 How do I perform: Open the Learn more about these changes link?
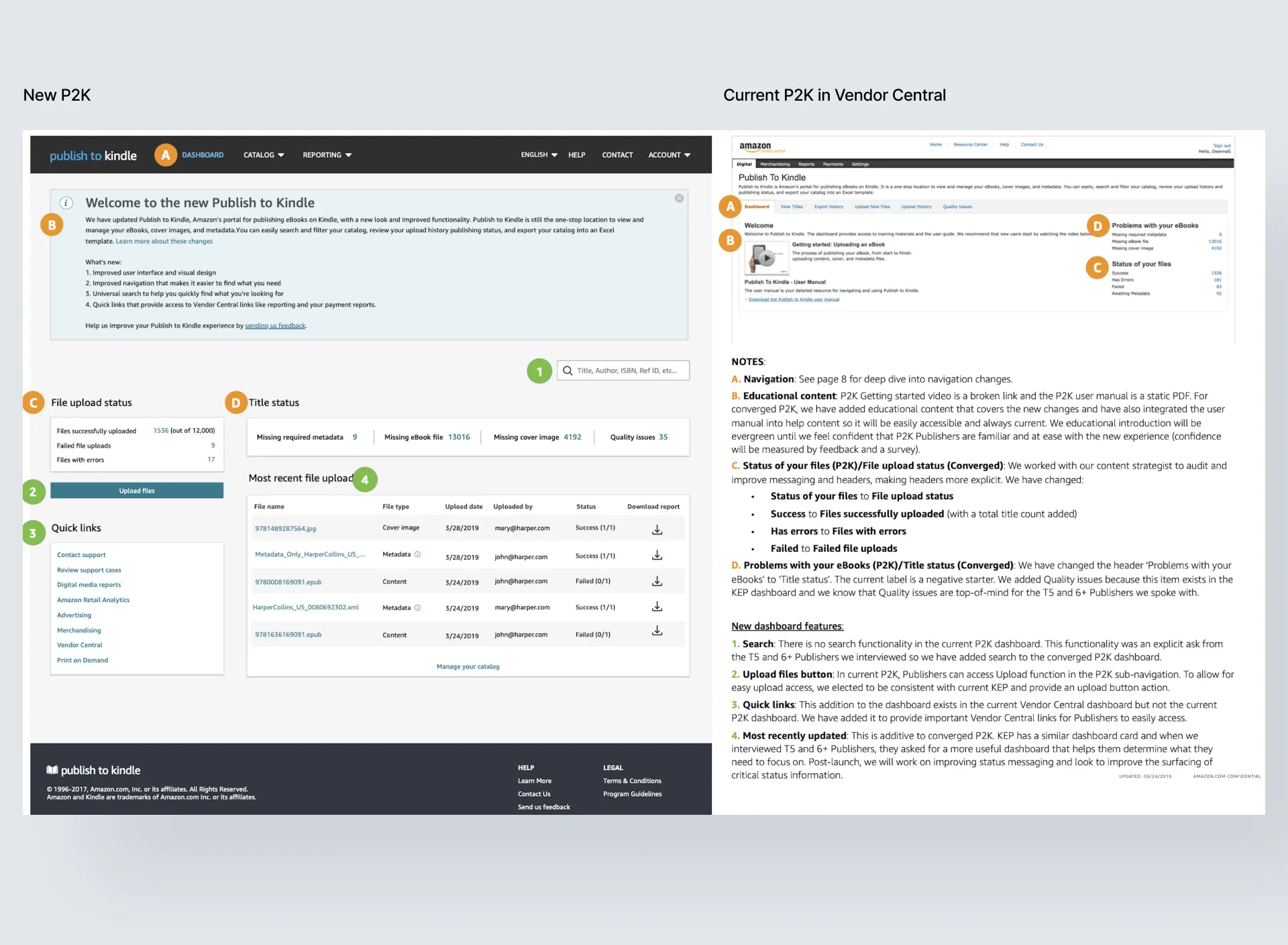point(164,242)
